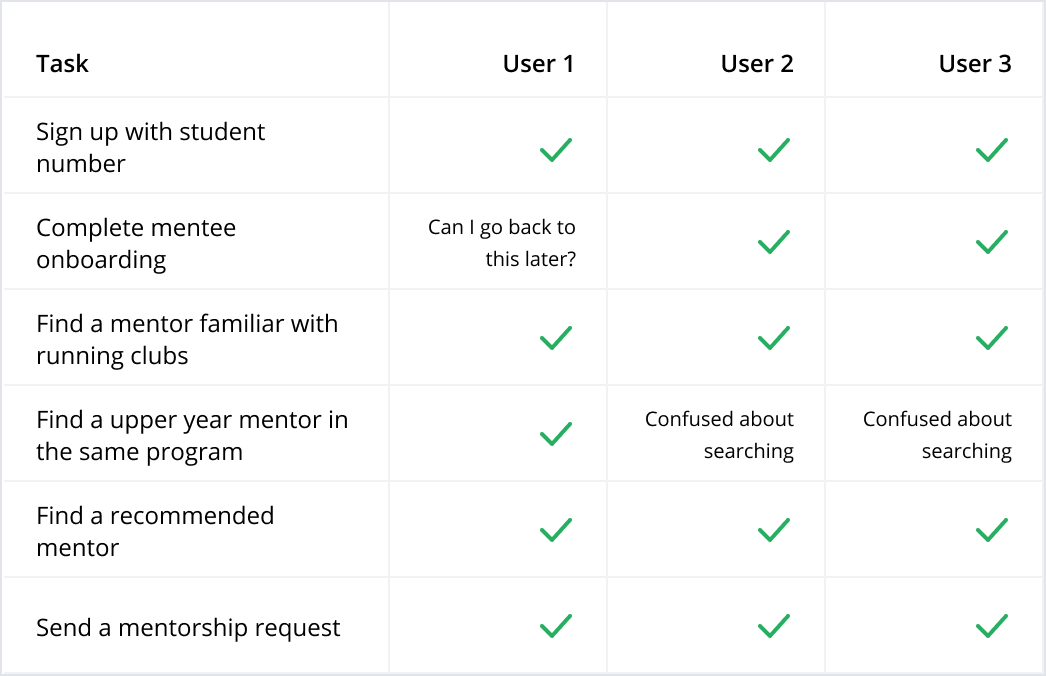This screenshot has height=676, width=1046.
Task: Click User 3 checkmark for Sign up row
Action: pyautogui.click(x=992, y=149)
